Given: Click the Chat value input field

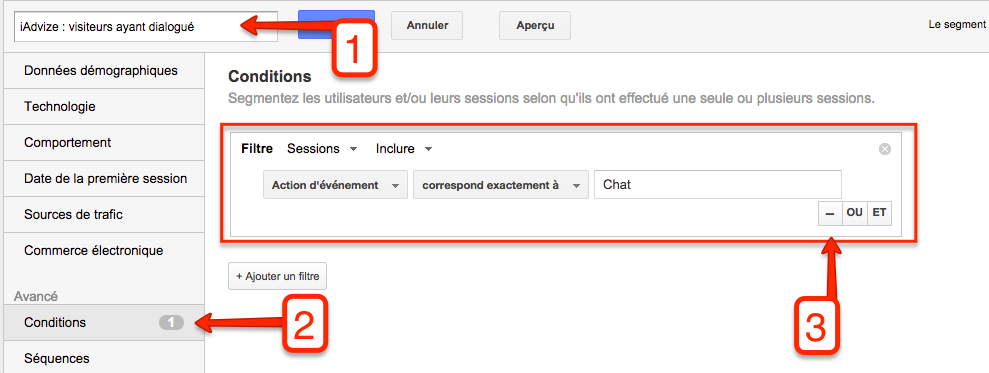Looking at the screenshot, I should 718,185.
